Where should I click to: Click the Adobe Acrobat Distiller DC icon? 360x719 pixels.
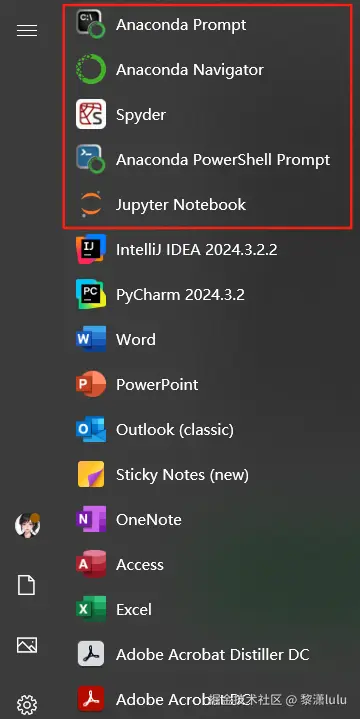(x=91, y=653)
